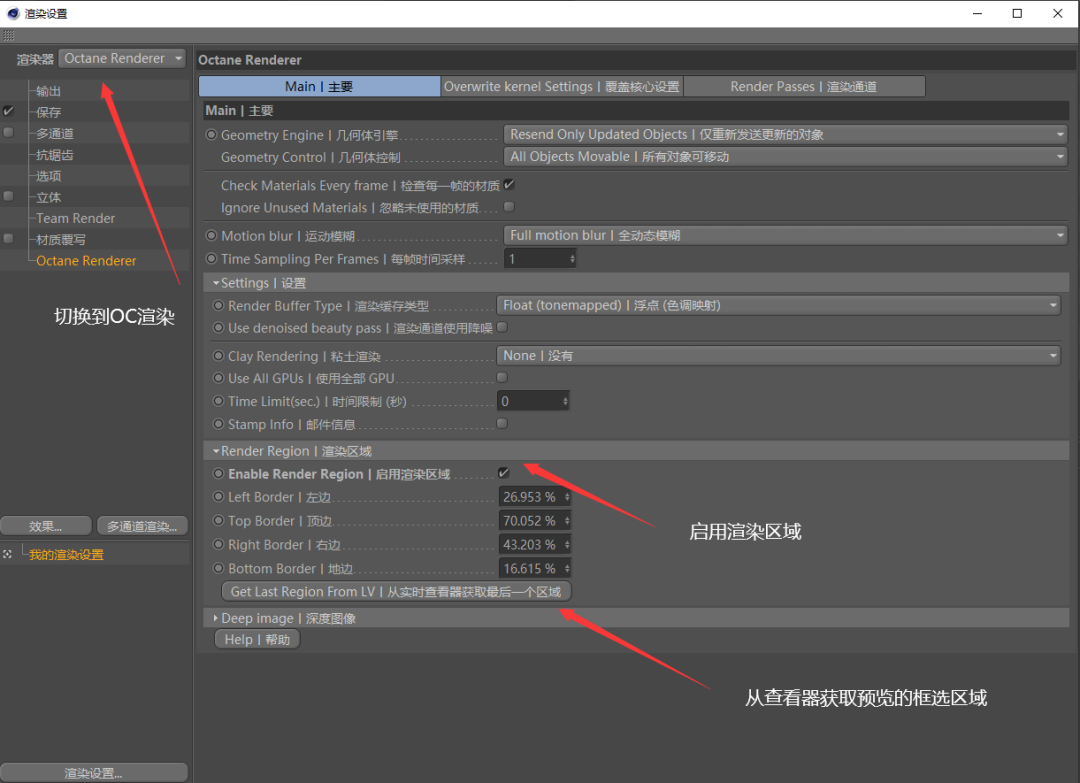
Task: Enable Stamp Info checkbox
Action: [502, 424]
